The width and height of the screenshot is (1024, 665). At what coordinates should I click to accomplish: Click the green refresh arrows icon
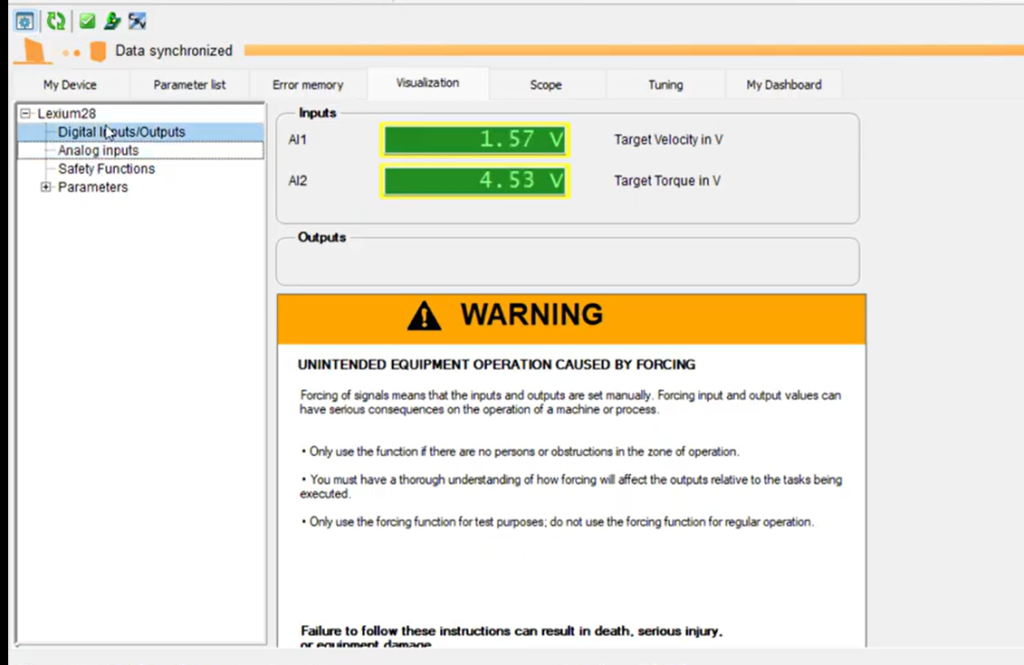(56, 20)
